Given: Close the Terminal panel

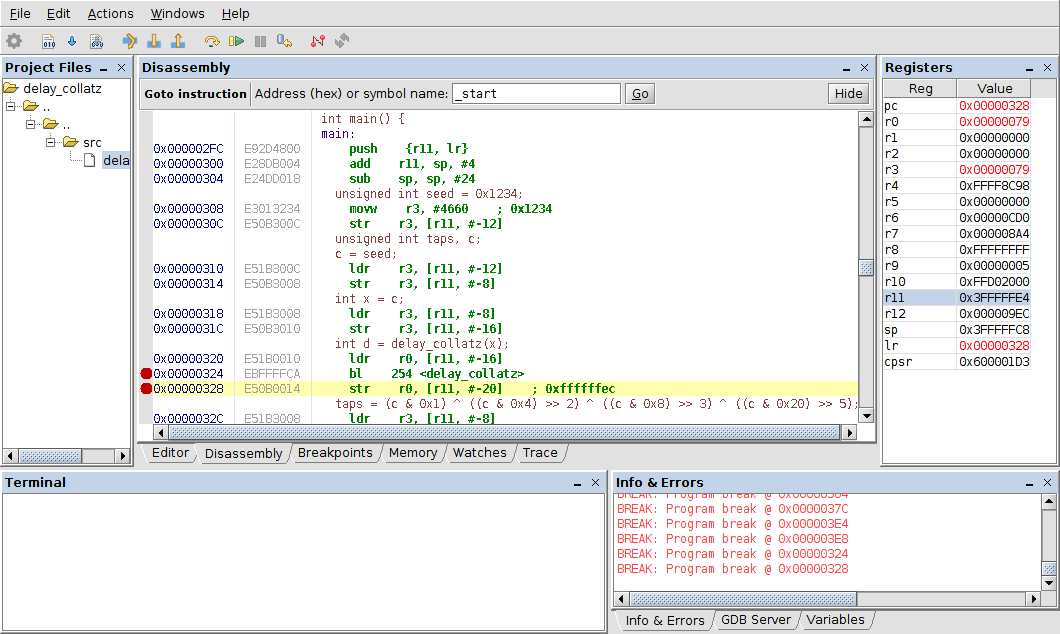Looking at the screenshot, I should 596,483.
